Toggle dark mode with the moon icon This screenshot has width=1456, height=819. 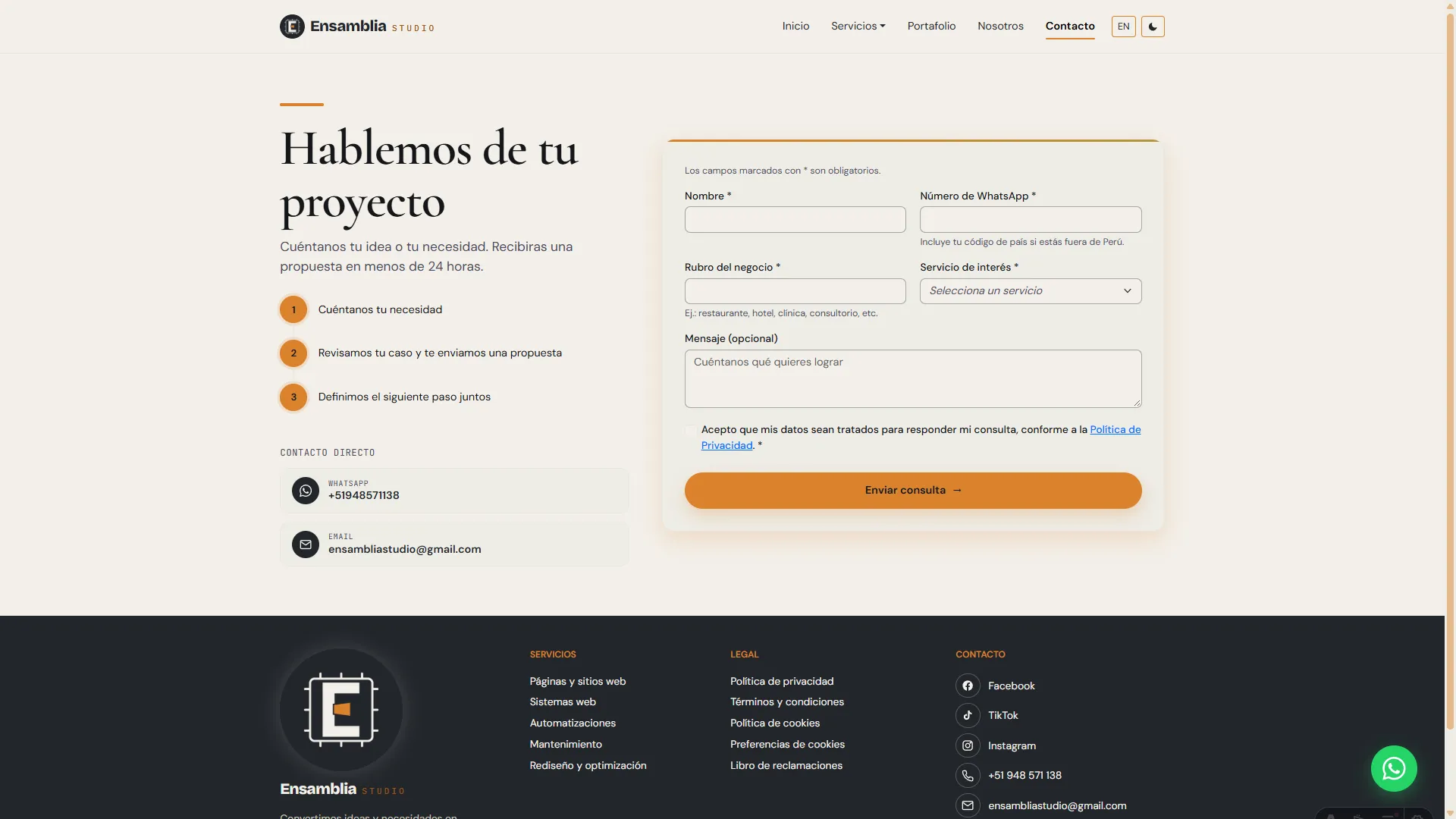pos(1153,27)
